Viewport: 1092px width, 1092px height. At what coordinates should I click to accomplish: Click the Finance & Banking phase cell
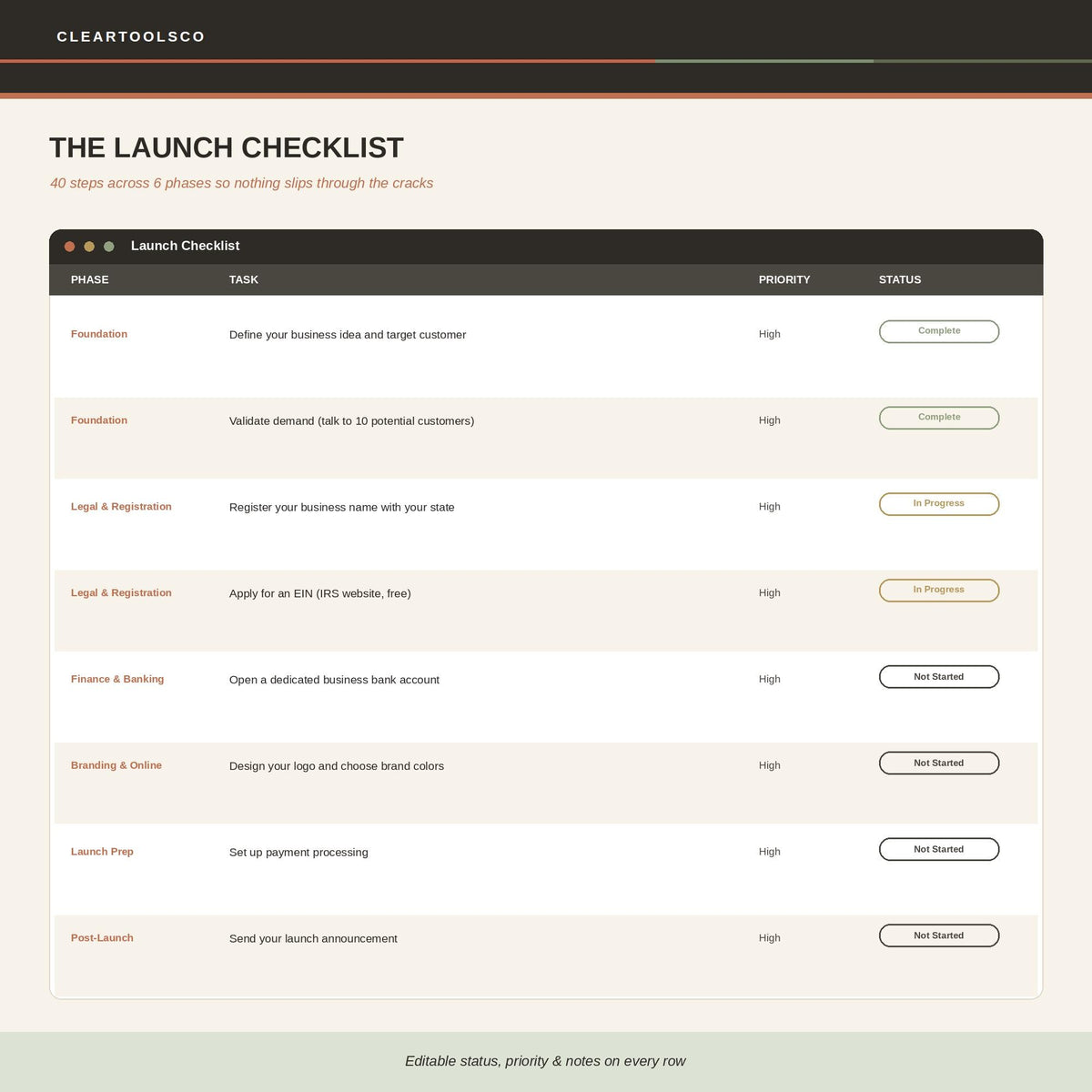click(117, 679)
